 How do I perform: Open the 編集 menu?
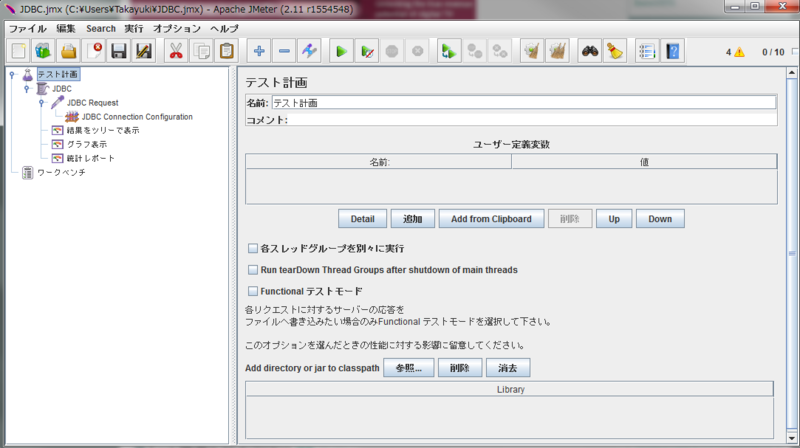point(66,29)
